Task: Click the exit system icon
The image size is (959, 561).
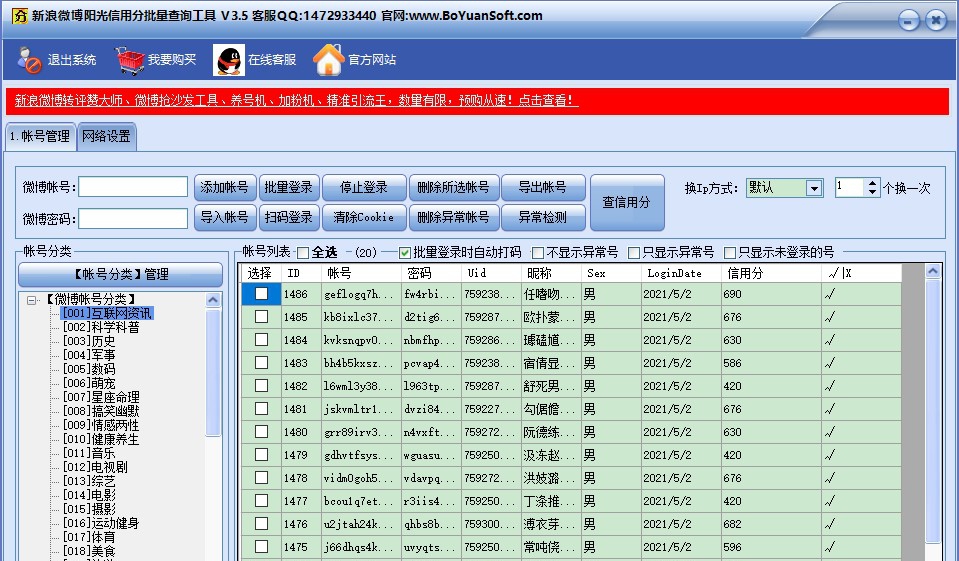Action: point(29,60)
